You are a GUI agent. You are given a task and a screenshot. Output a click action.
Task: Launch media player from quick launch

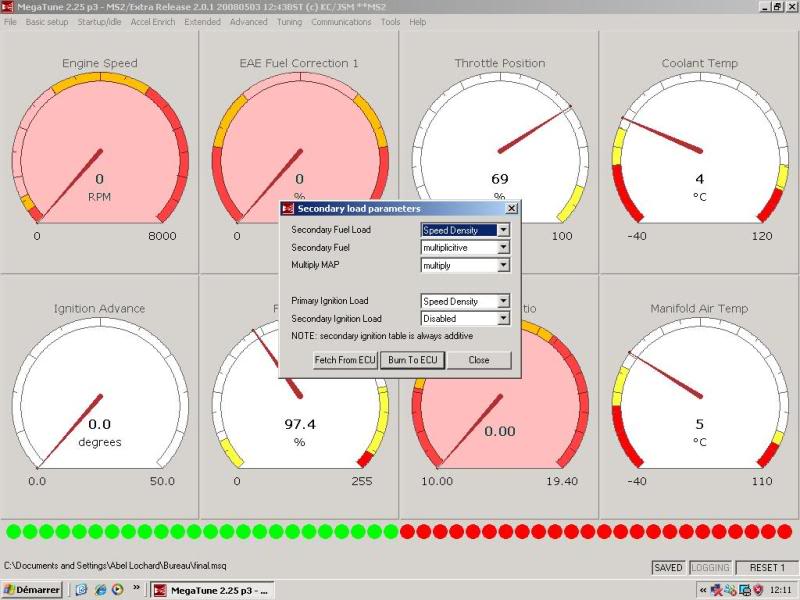pos(117,590)
